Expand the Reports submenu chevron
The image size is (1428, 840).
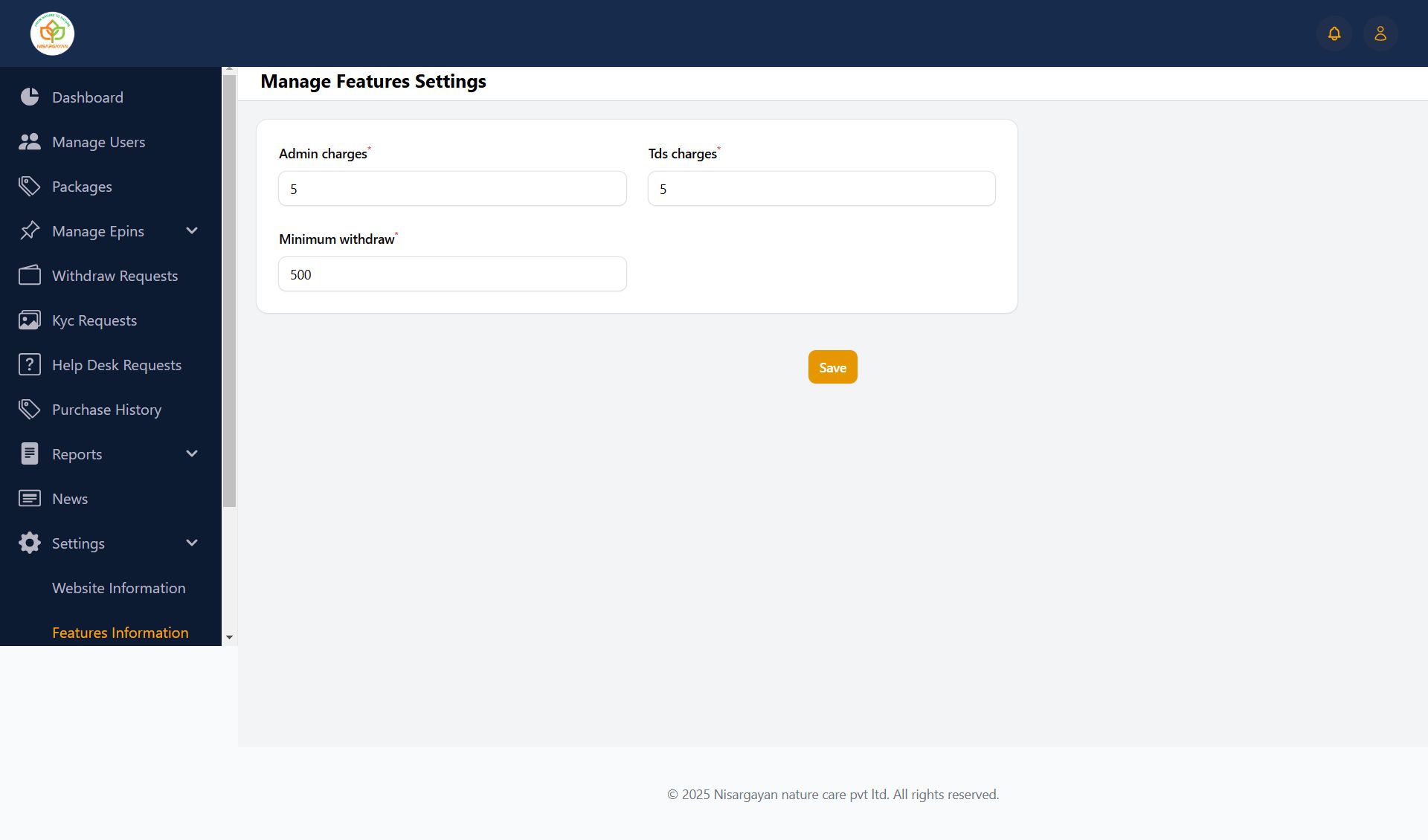pyautogui.click(x=192, y=454)
